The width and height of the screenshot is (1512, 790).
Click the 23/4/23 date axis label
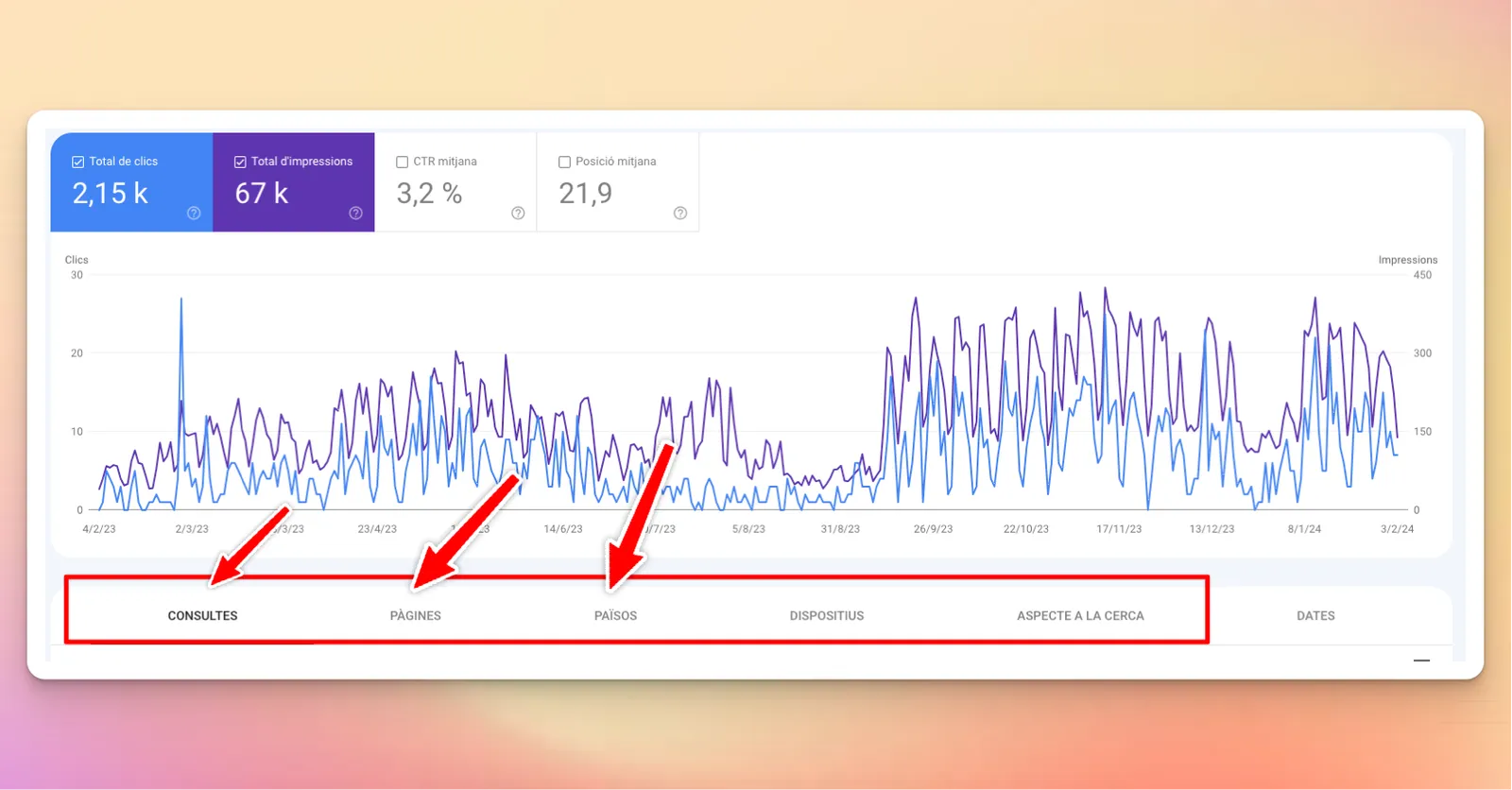tap(377, 529)
